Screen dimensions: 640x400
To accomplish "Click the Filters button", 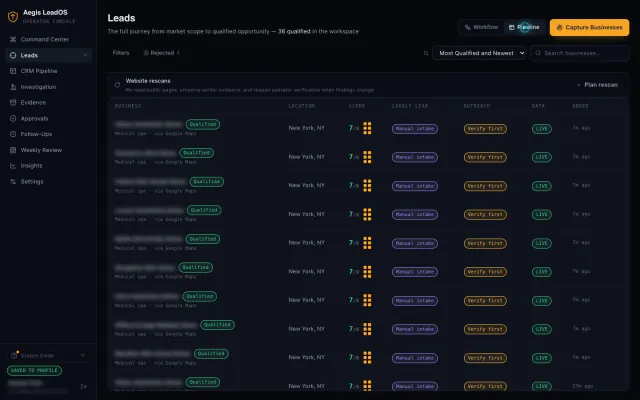I will pyautogui.click(x=121, y=53).
